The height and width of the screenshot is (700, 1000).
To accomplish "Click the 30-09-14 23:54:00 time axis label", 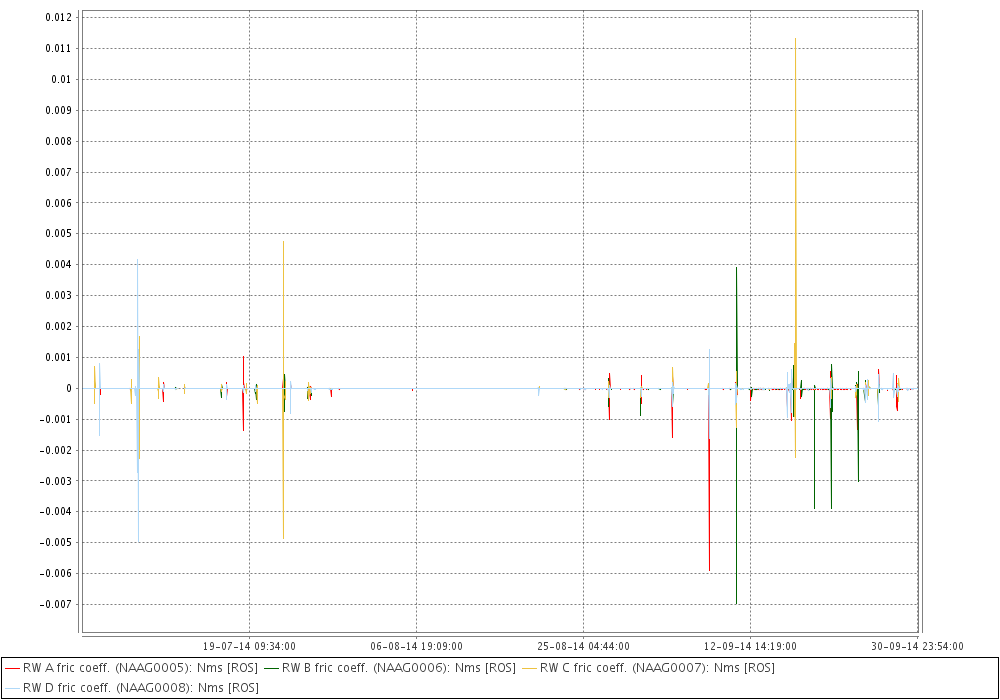I will pyautogui.click(x=917, y=646).
